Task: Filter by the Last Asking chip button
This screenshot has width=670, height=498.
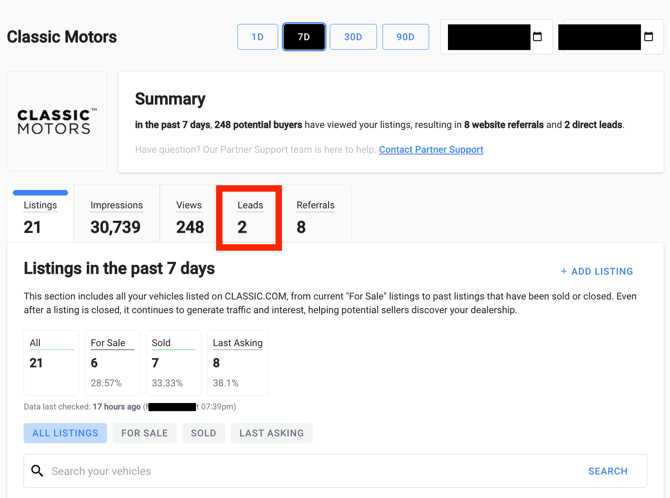Action: [x=271, y=433]
